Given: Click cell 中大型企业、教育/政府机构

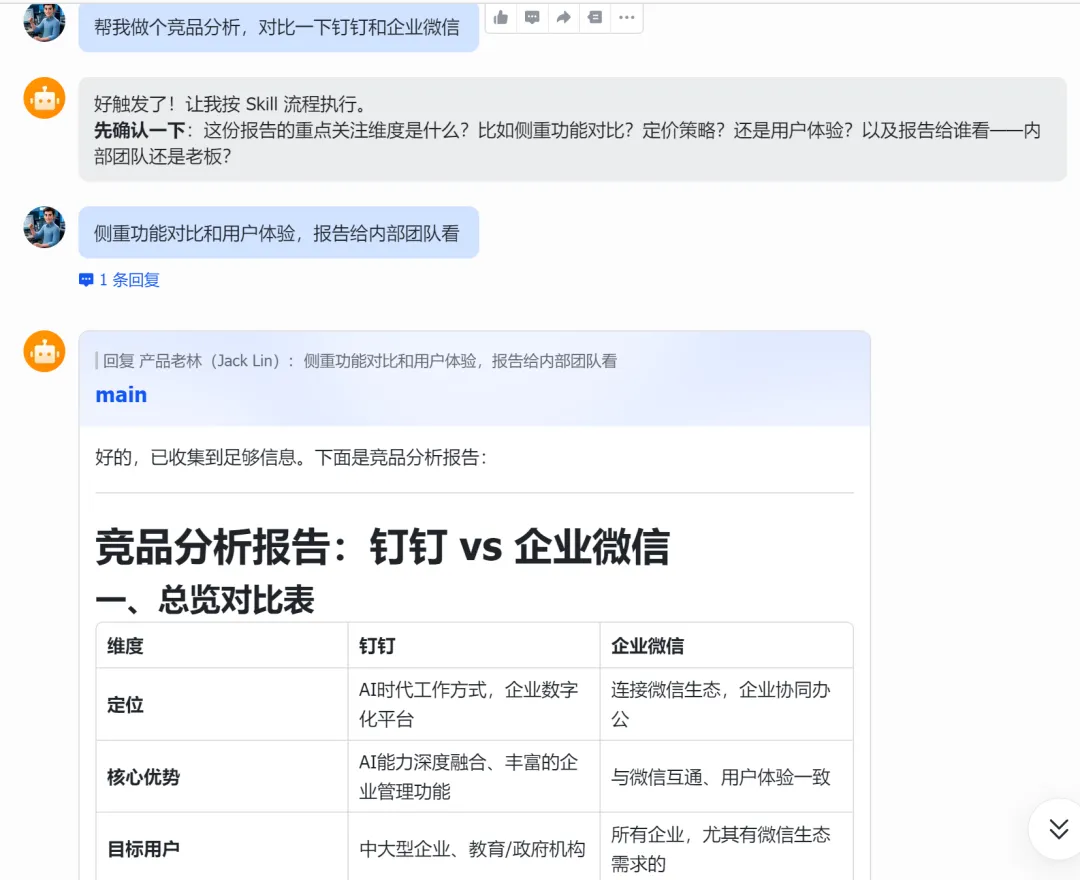Looking at the screenshot, I should point(474,848).
